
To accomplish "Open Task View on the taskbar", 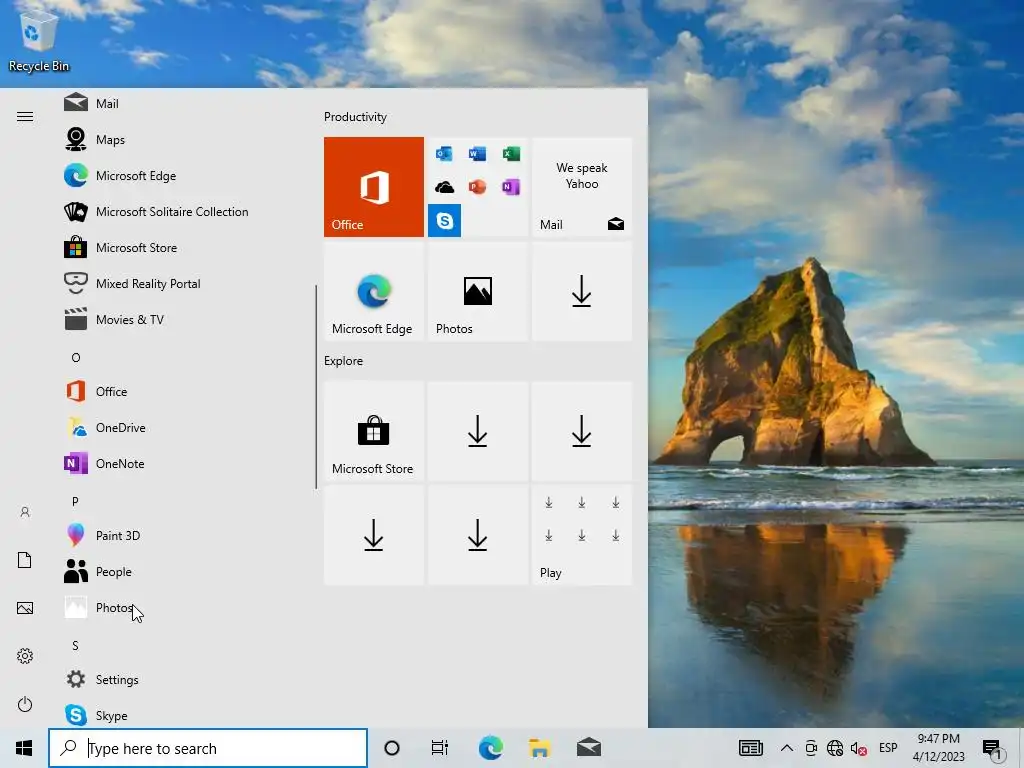I will pos(440,748).
